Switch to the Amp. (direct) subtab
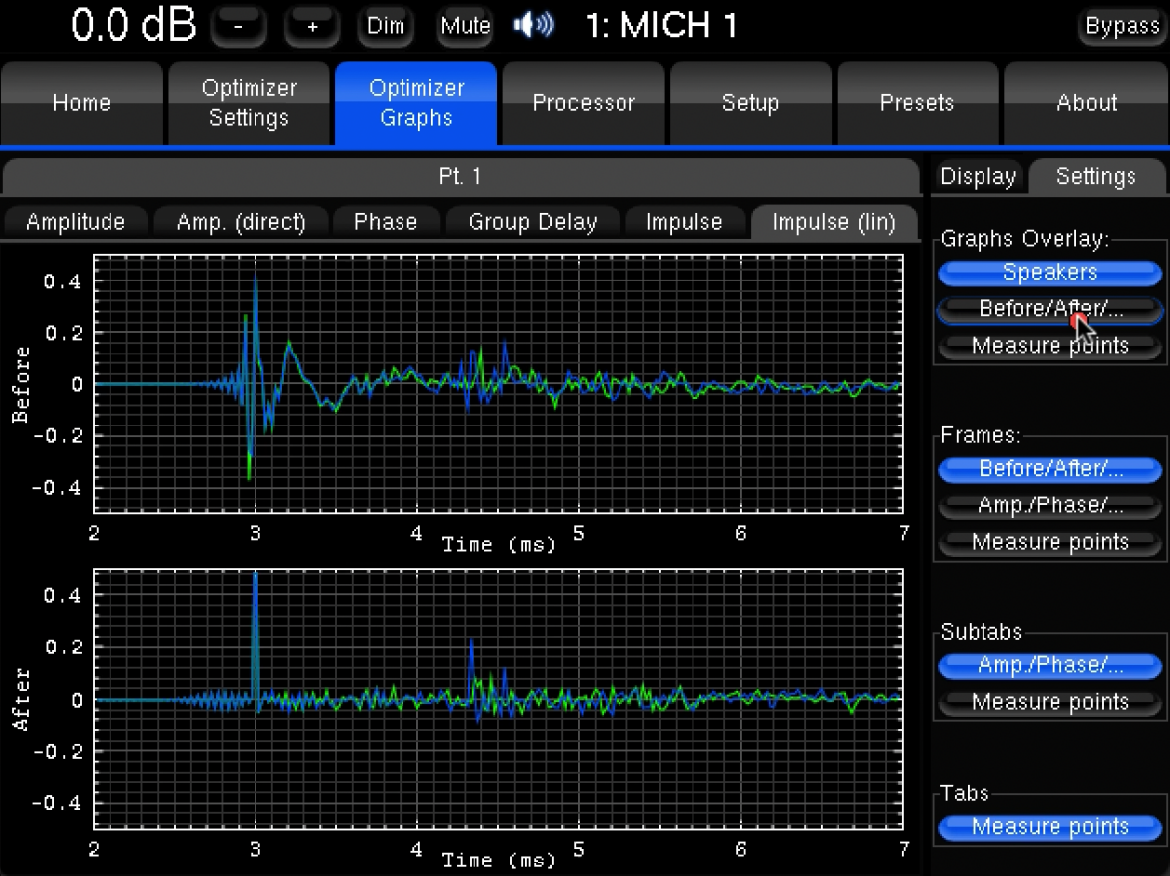This screenshot has height=876, width=1170. point(241,222)
